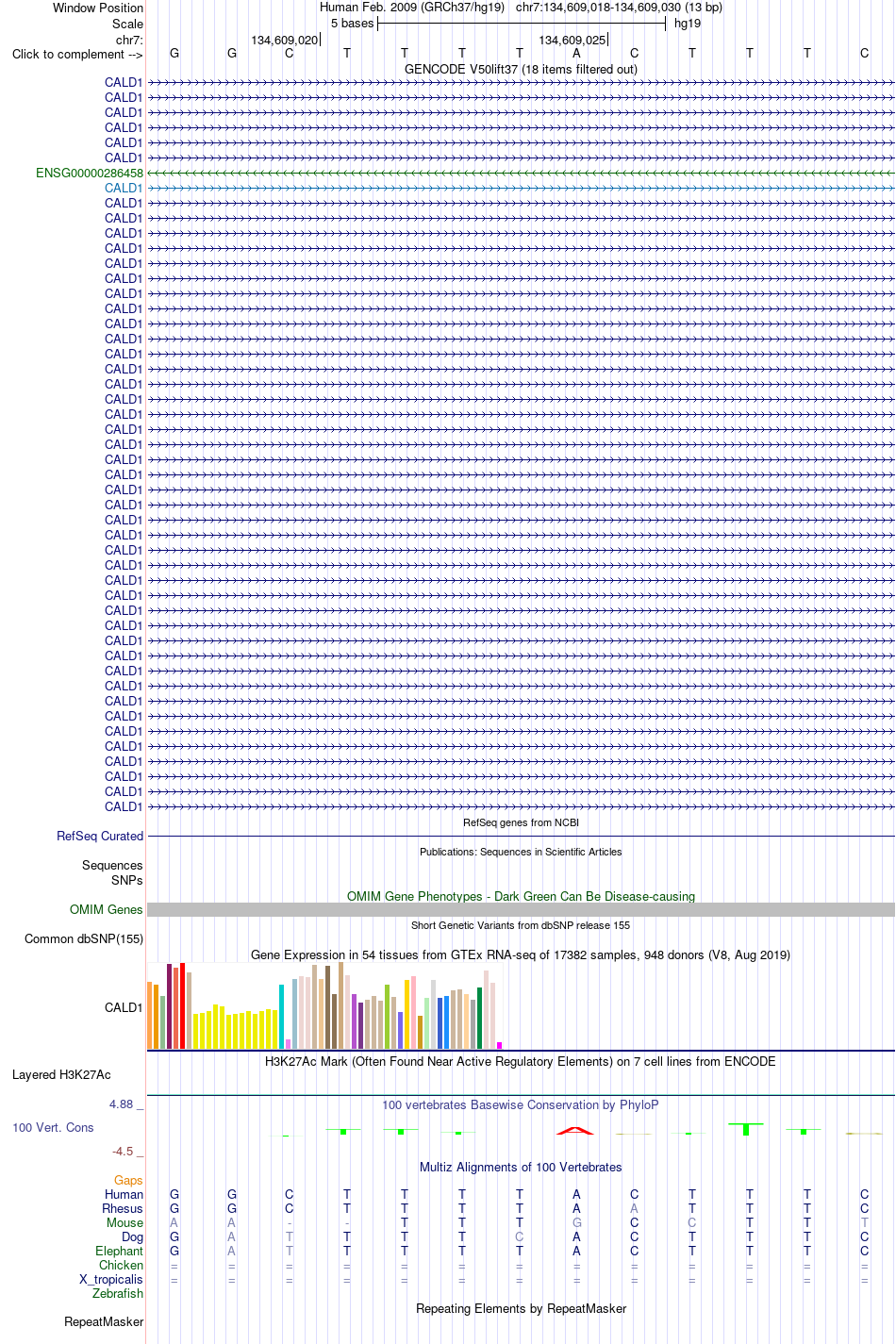Viewport: 896px width, 1344px height.
Task: Open the OMIM Gene Phenotypes title
Action: [x=521, y=896]
